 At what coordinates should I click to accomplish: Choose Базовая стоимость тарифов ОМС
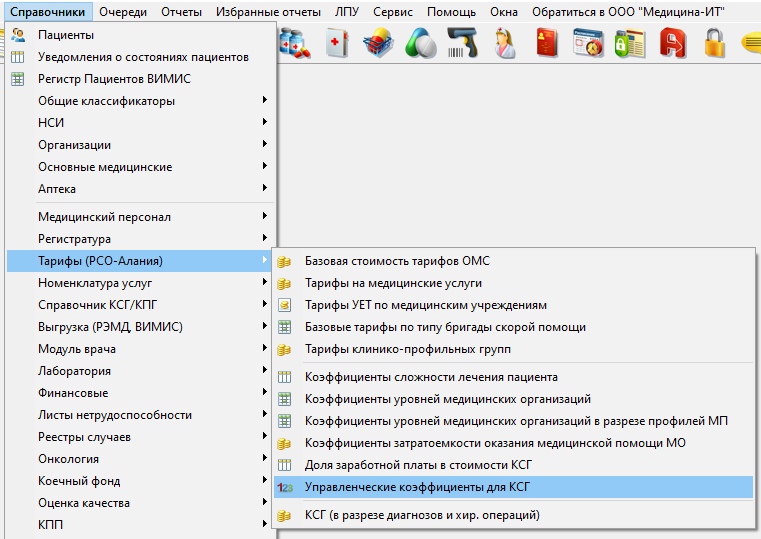pos(397,261)
